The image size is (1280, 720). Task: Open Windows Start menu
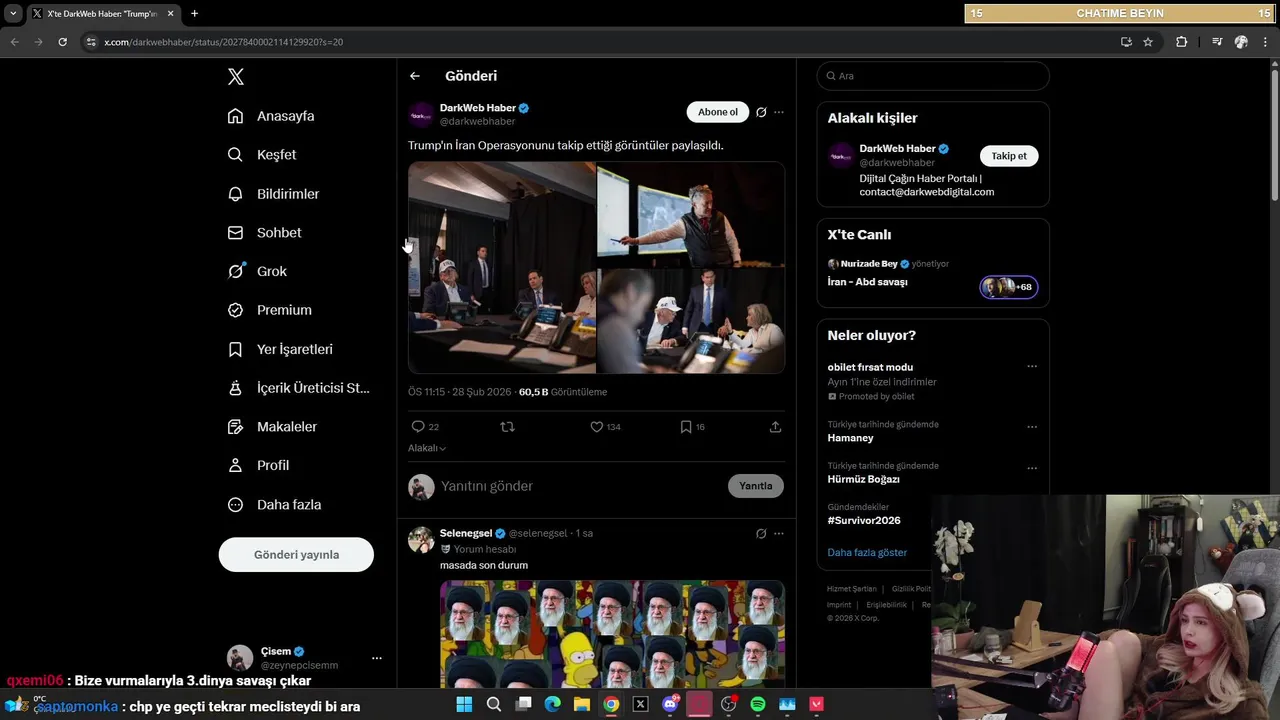[464, 704]
